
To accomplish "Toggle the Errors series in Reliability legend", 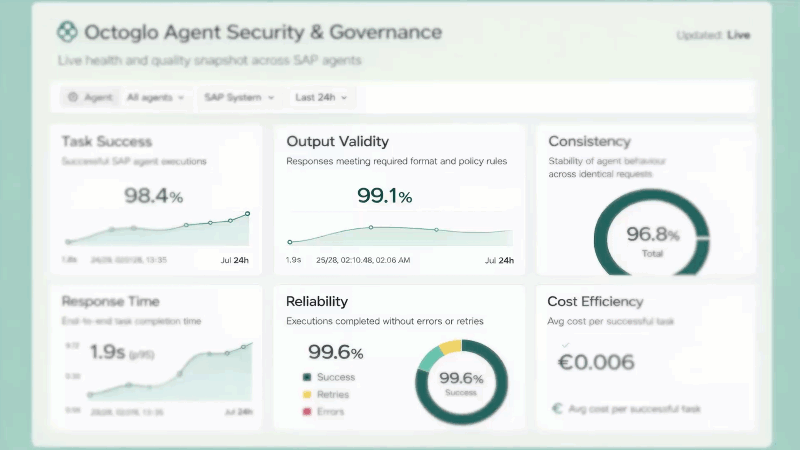I will (x=323, y=412).
